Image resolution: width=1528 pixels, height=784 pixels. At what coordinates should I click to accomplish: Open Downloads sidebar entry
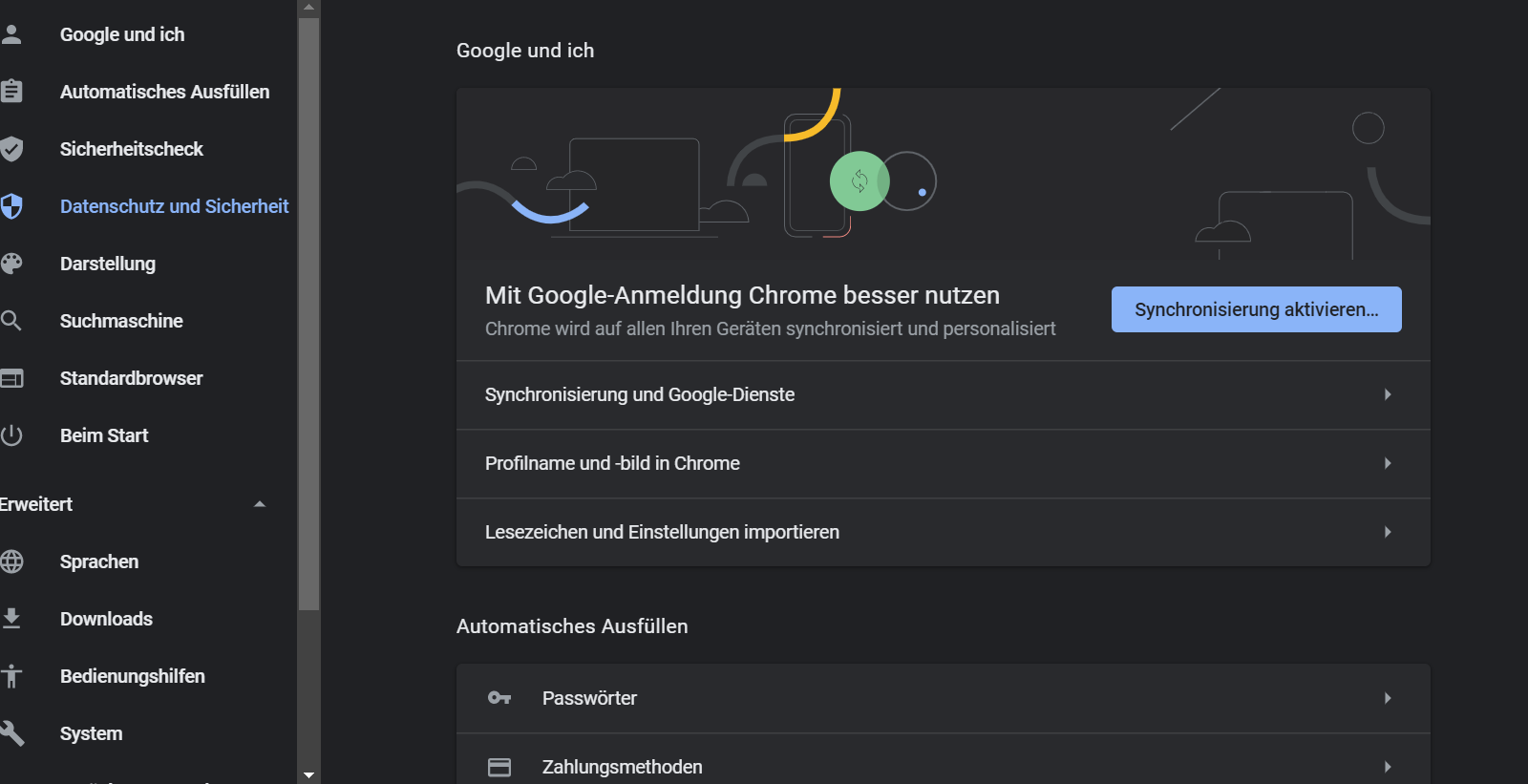pyautogui.click(x=106, y=619)
